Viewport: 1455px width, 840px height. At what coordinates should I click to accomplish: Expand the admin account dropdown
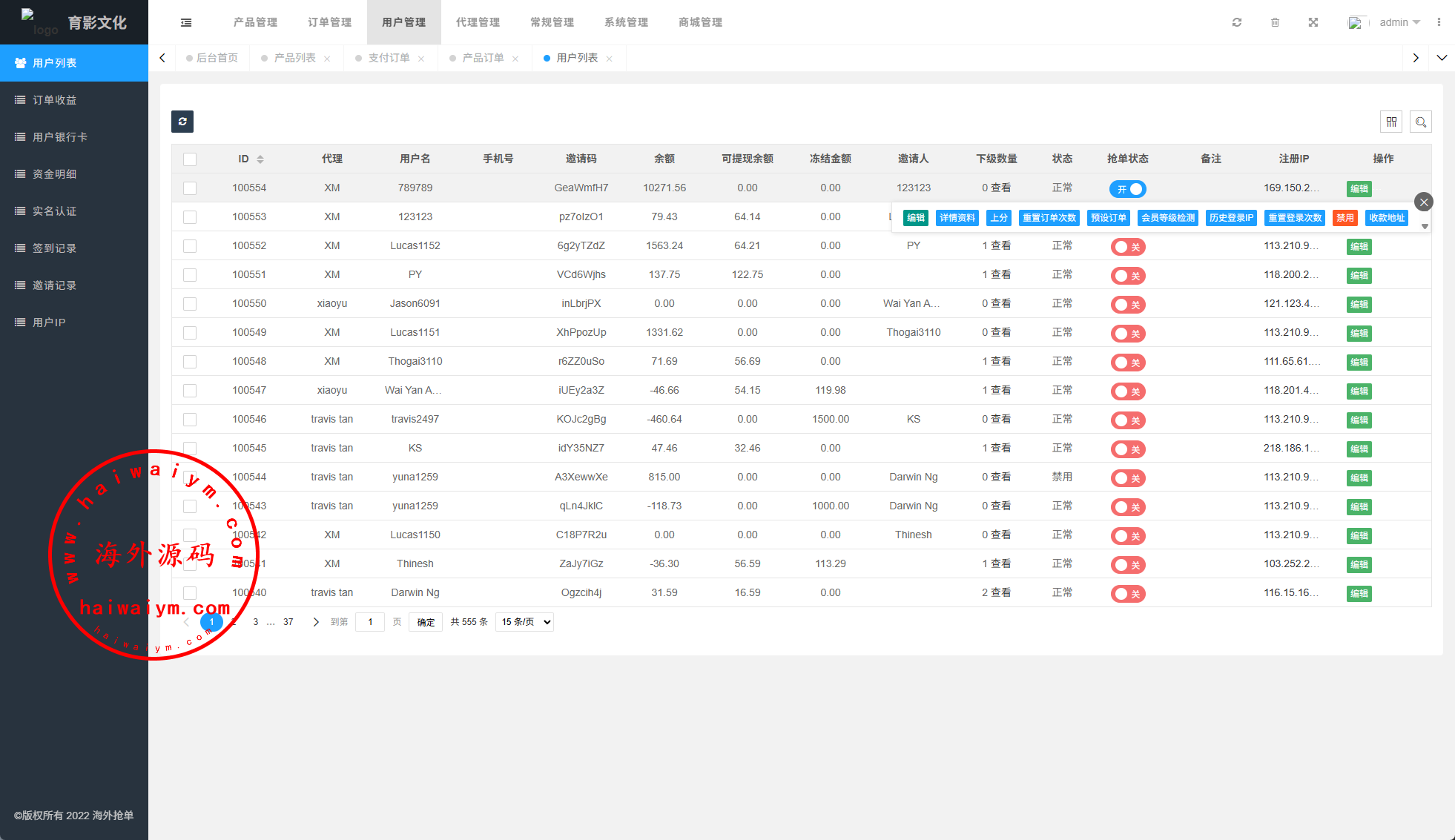[x=1399, y=22]
